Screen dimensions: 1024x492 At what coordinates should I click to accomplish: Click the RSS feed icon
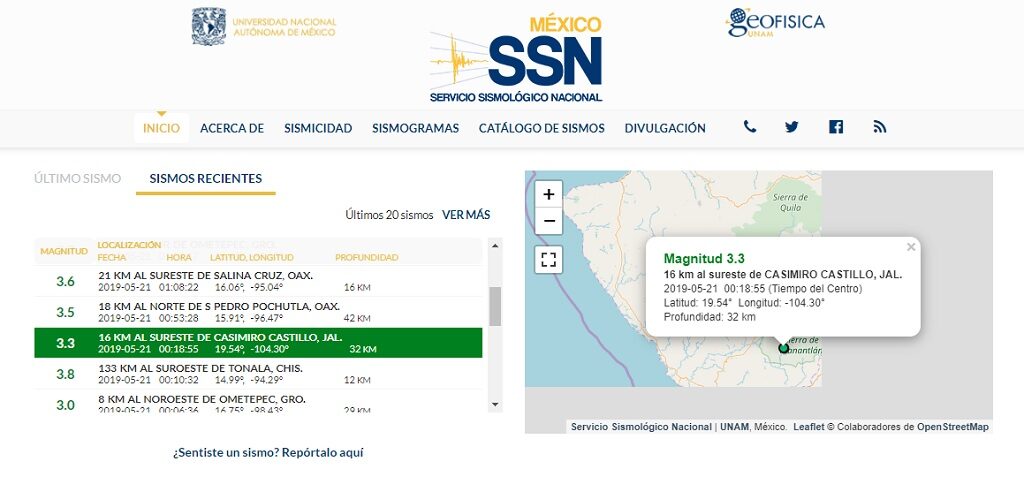click(x=880, y=127)
